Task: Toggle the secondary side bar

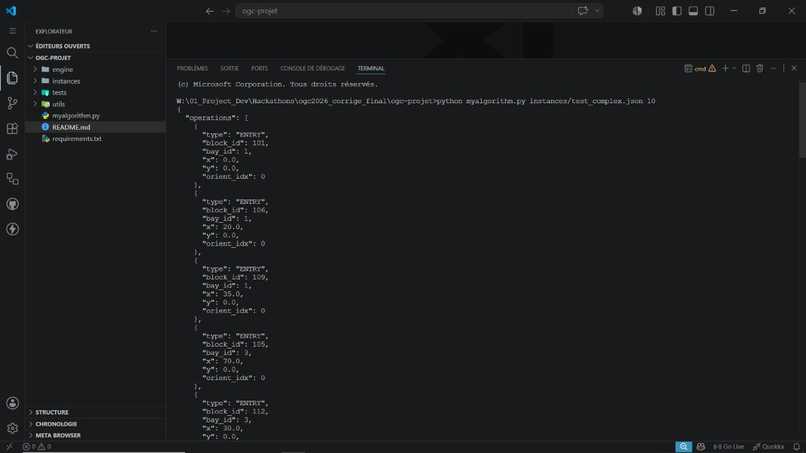Action: coord(710,11)
